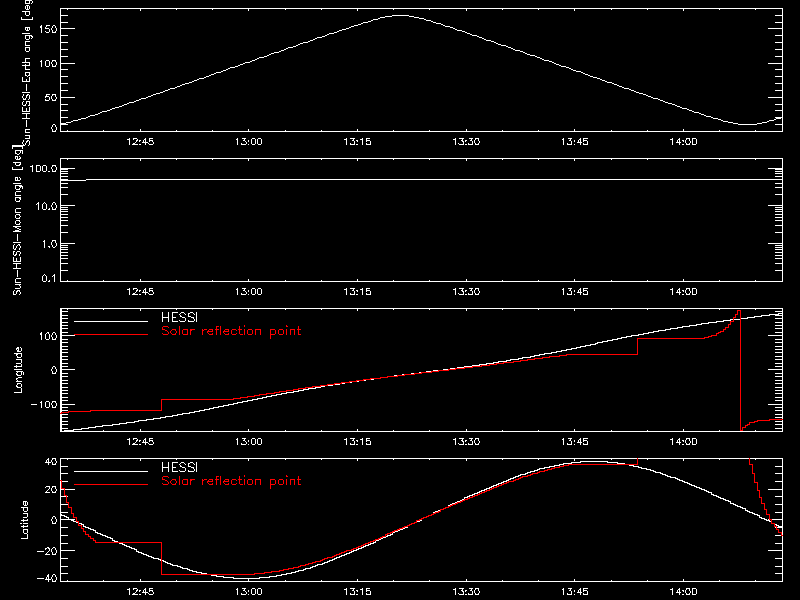Click the Sun-HESSI-Moon angle axis label
The width and height of the screenshot is (800, 600).
(17, 220)
